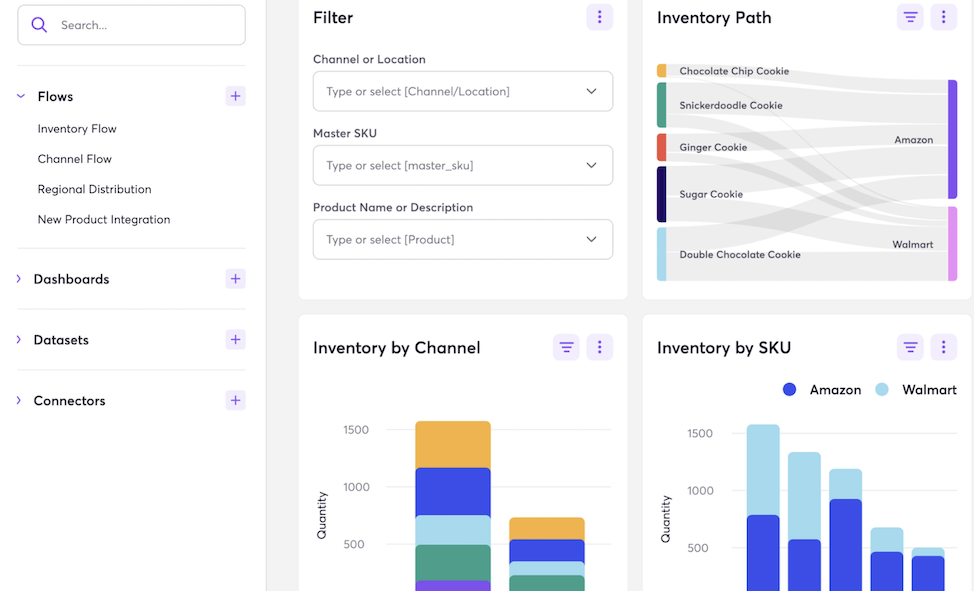Open the Inventory Path kebab menu

click(943, 17)
